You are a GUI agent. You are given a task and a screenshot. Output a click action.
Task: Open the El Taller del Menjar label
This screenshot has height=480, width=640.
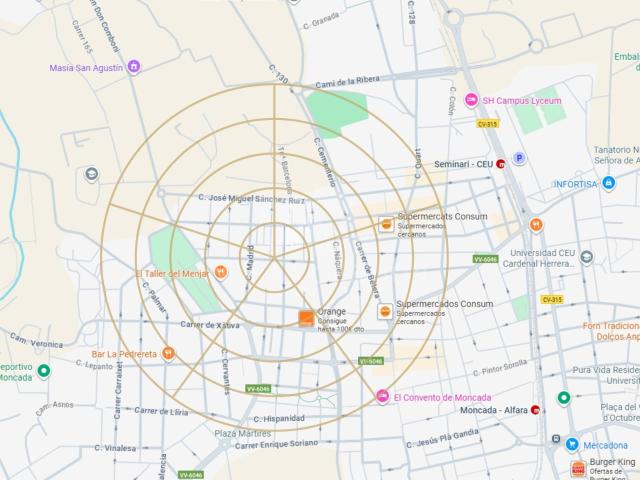tap(172, 273)
